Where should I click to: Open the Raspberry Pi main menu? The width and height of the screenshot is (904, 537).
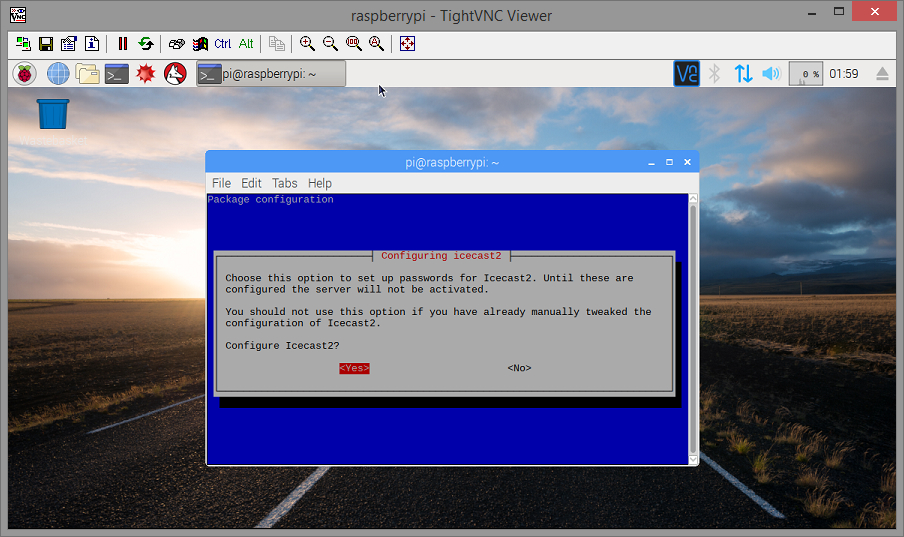[x=25, y=74]
